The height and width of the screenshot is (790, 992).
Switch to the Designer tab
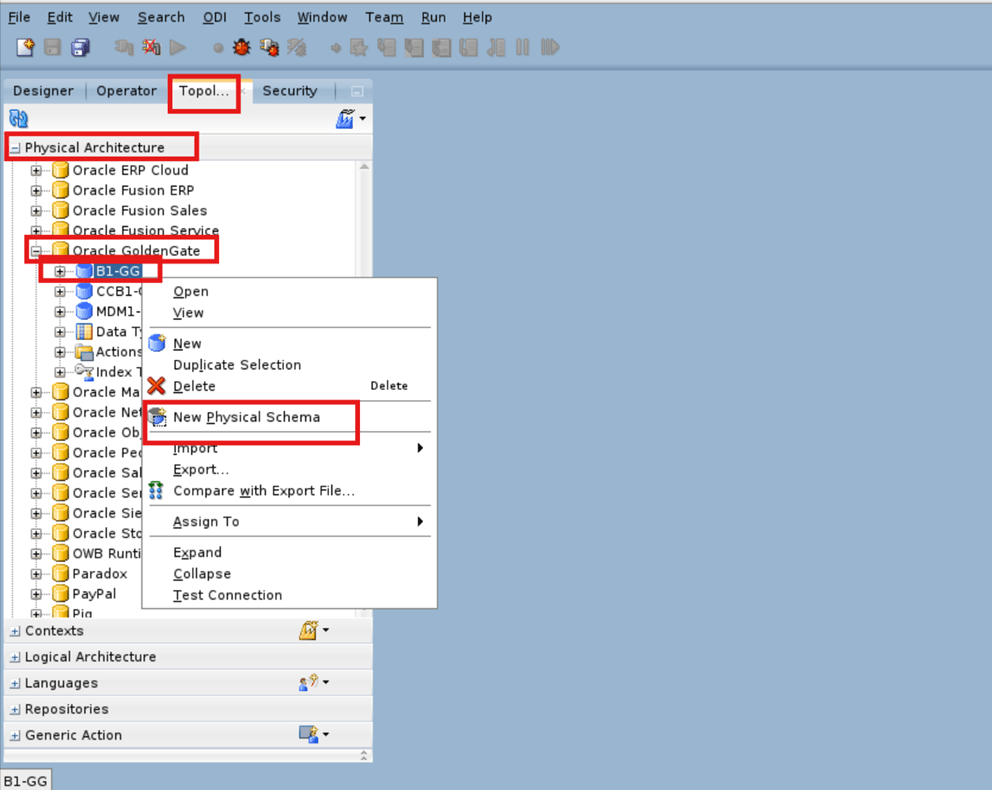tap(43, 90)
